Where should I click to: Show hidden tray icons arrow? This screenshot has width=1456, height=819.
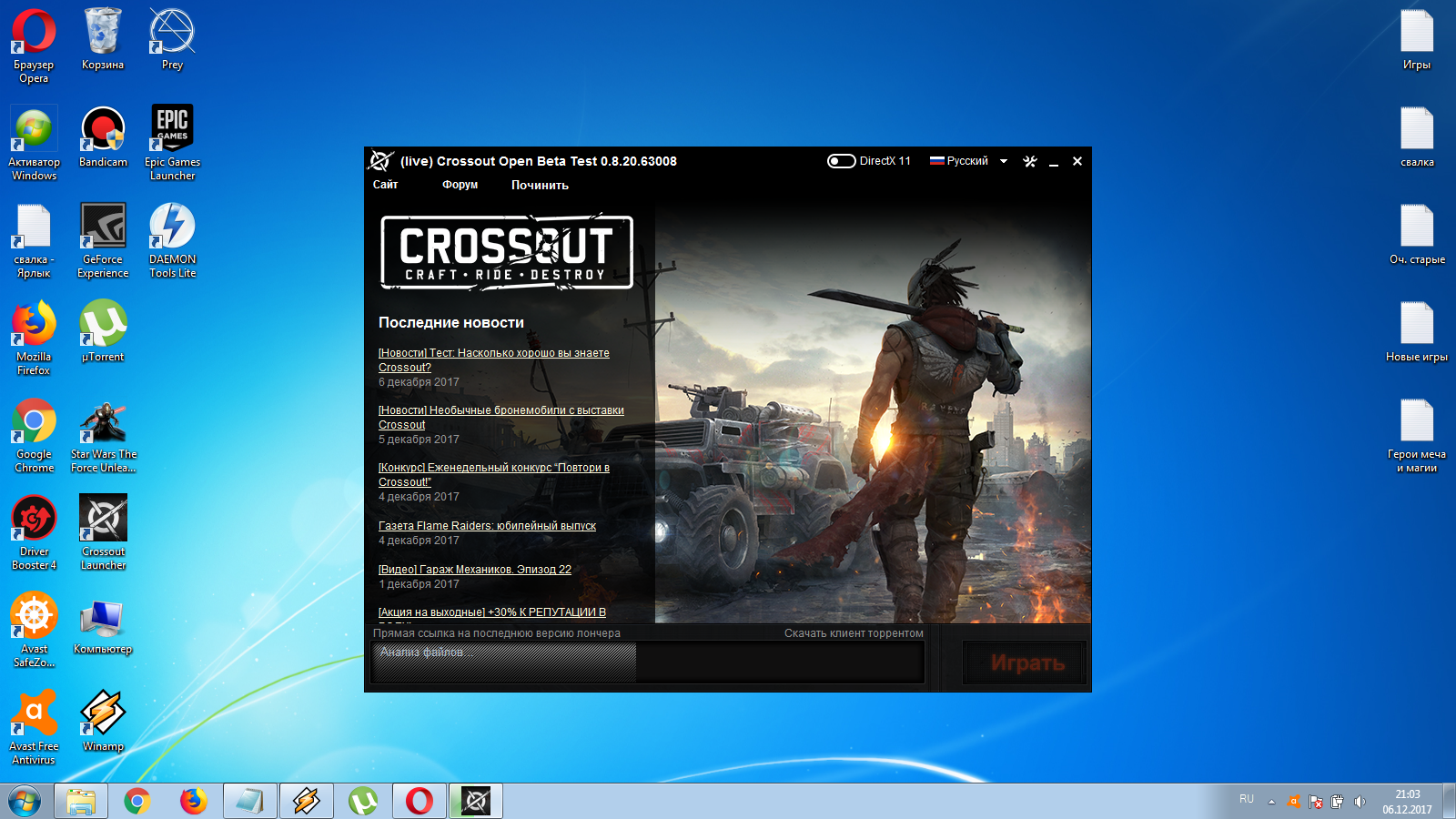pos(1271,802)
